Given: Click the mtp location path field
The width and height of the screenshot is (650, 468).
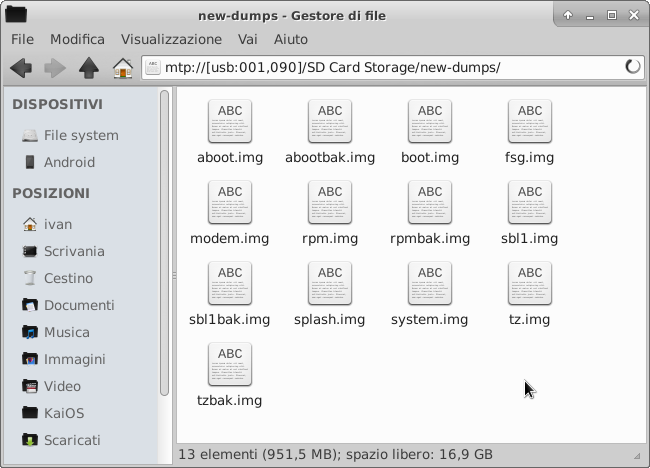Looking at the screenshot, I should (x=393, y=67).
